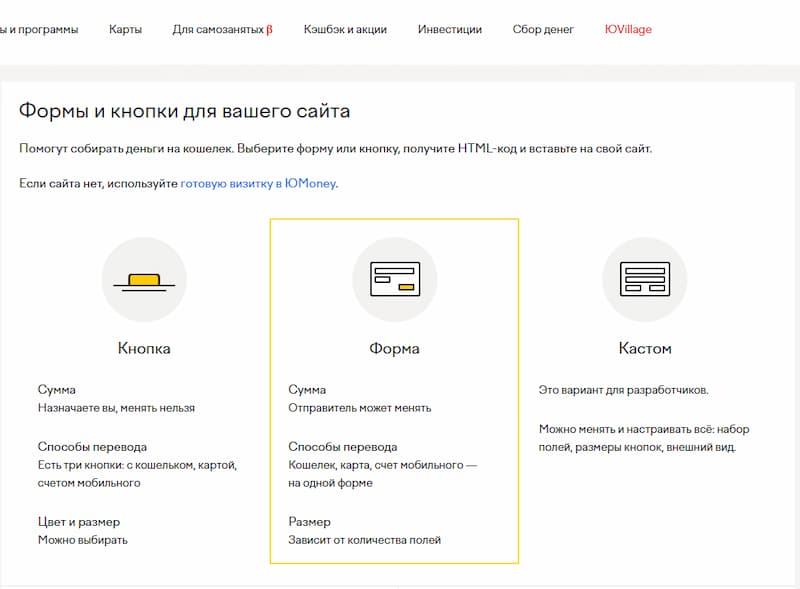Open the Для самозанятых section

pos(217,29)
